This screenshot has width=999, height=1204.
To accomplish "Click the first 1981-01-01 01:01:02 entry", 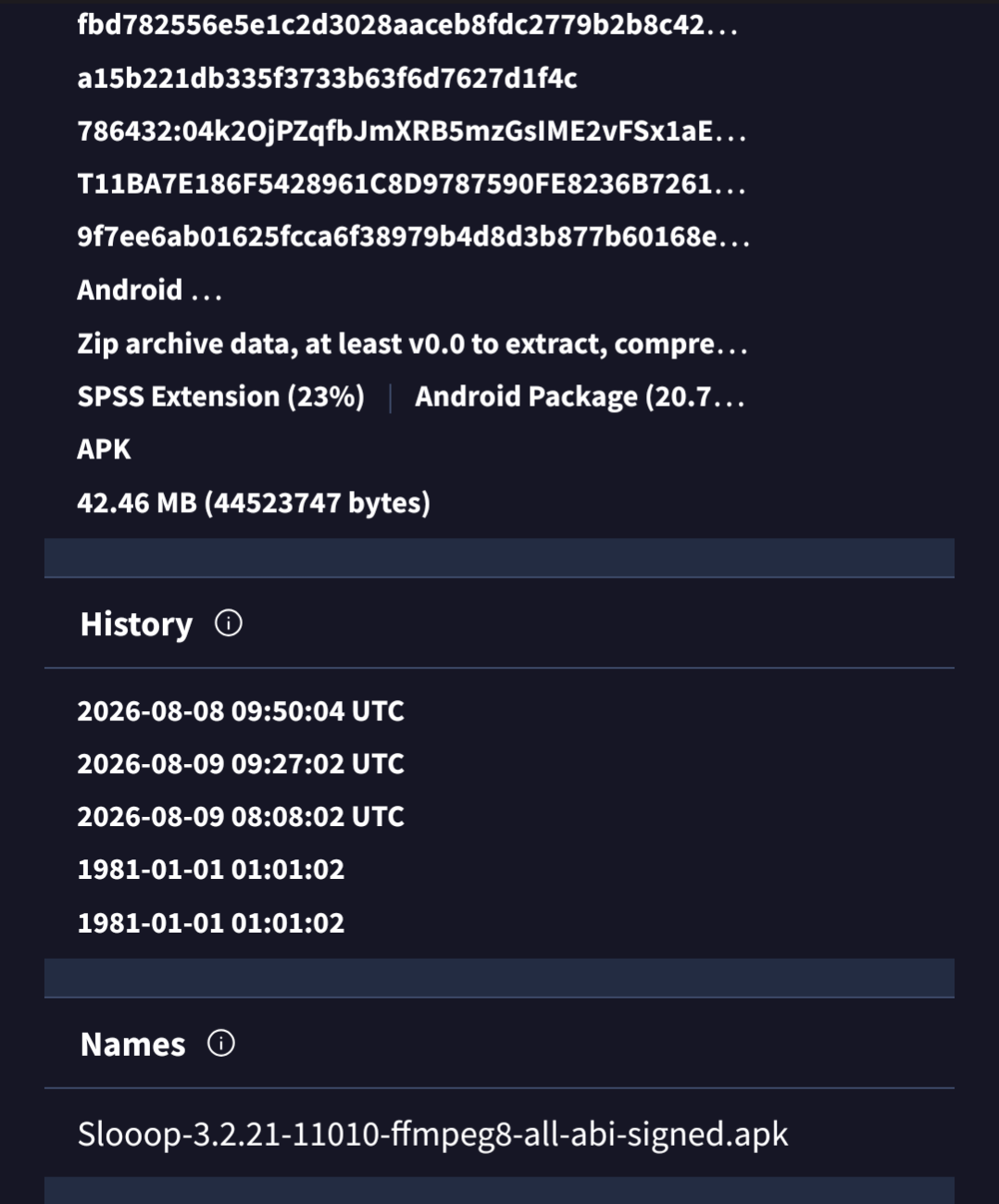I will click(211, 870).
